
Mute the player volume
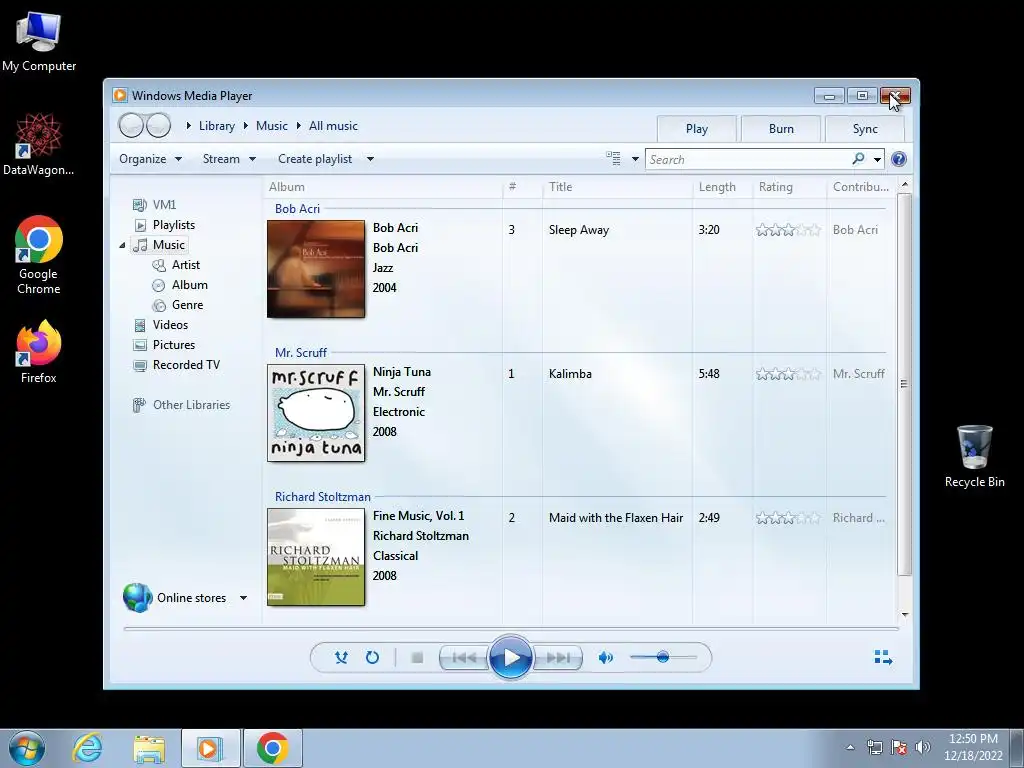click(605, 658)
